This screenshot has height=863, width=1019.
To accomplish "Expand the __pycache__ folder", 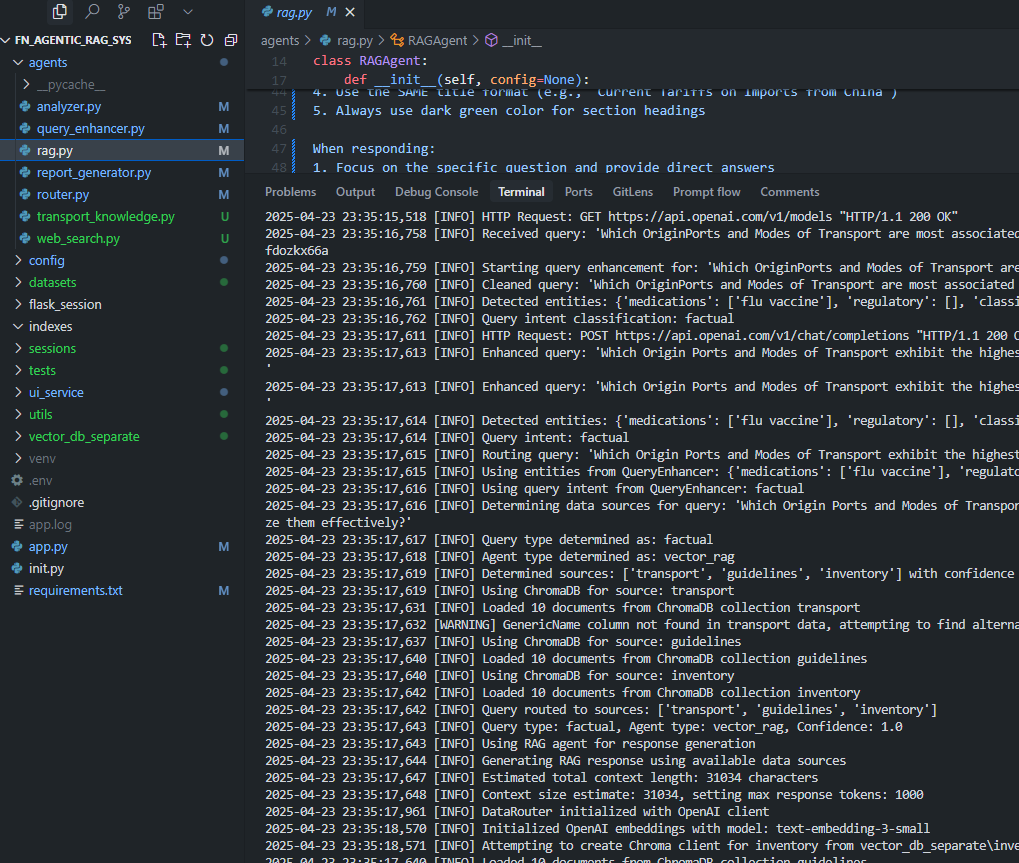I will pyautogui.click(x=70, y=84).
